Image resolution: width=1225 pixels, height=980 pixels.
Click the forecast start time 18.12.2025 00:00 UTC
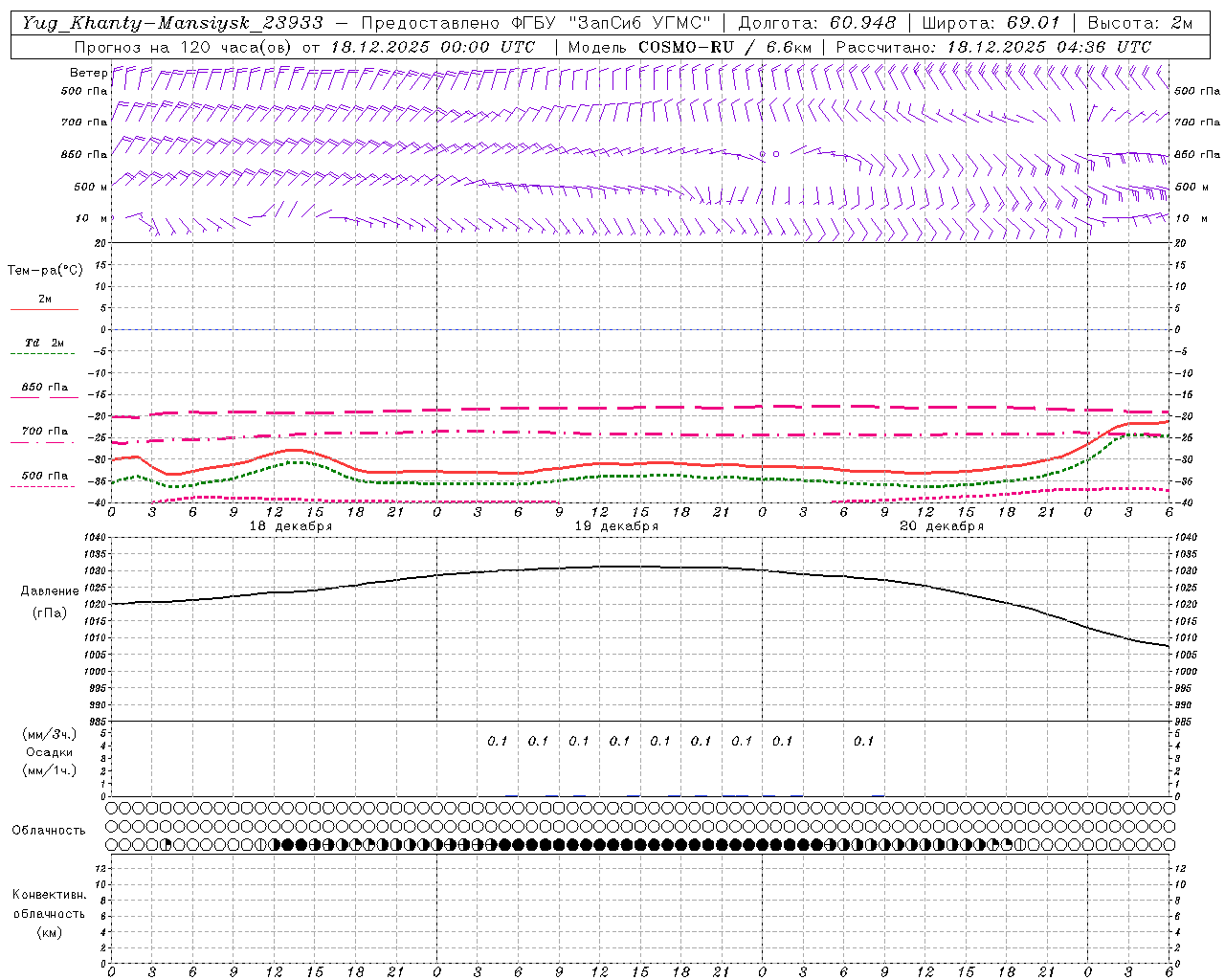pyautogui.click(x=433, y=47)
